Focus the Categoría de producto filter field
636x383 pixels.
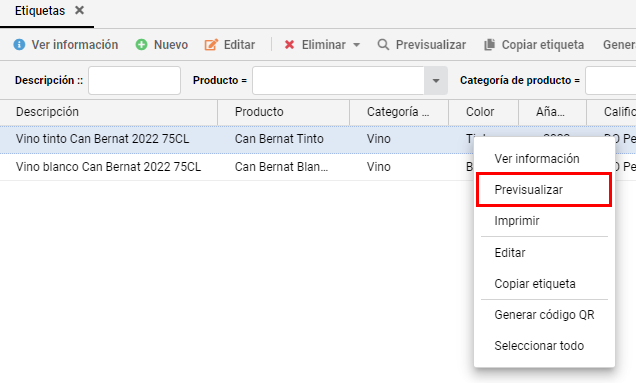pos(610,81)
